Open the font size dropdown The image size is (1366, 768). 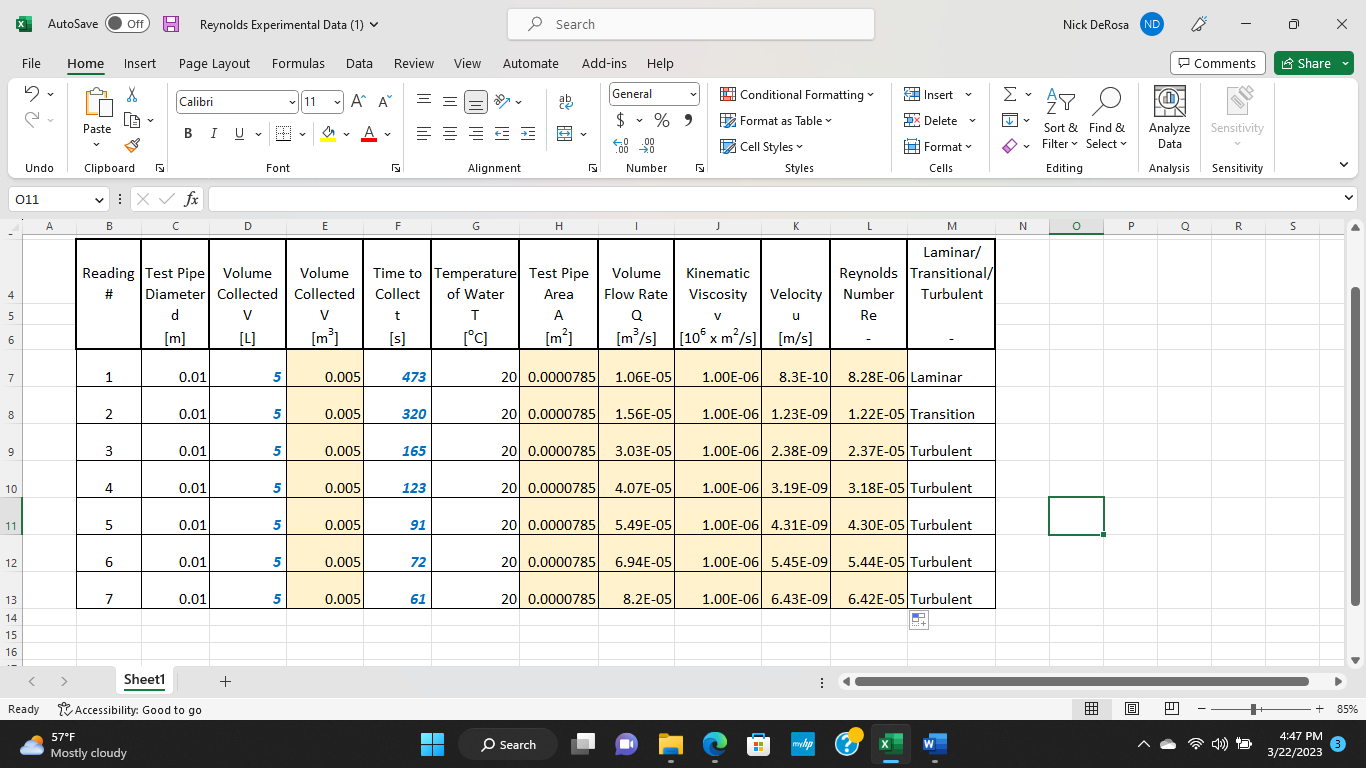point(337,102)
